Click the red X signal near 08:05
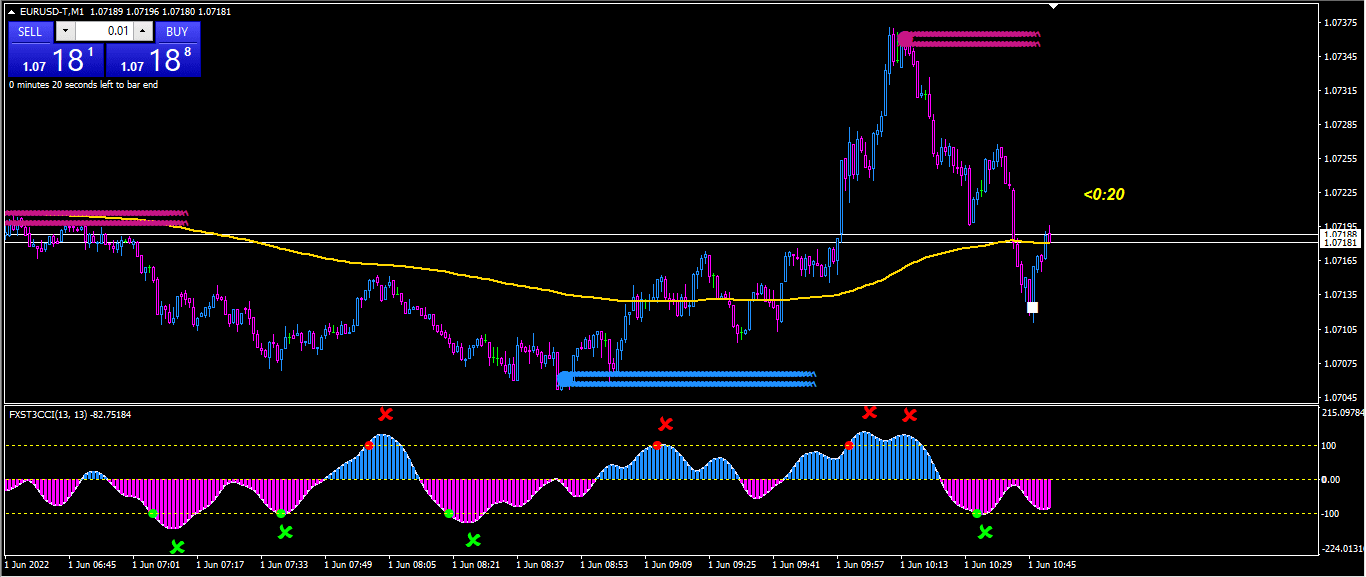The image size is (1366, 577). click(x=385, y=414)
